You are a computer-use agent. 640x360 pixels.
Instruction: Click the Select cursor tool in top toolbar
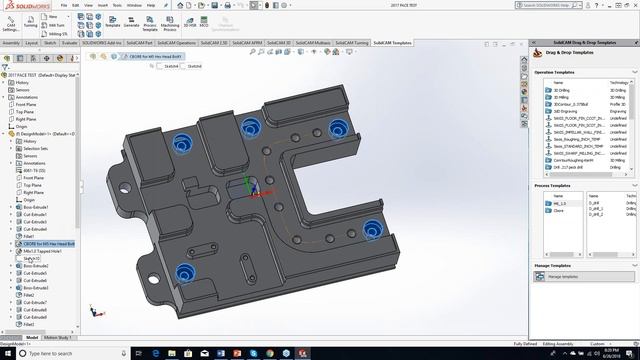[x=254, y=5]
